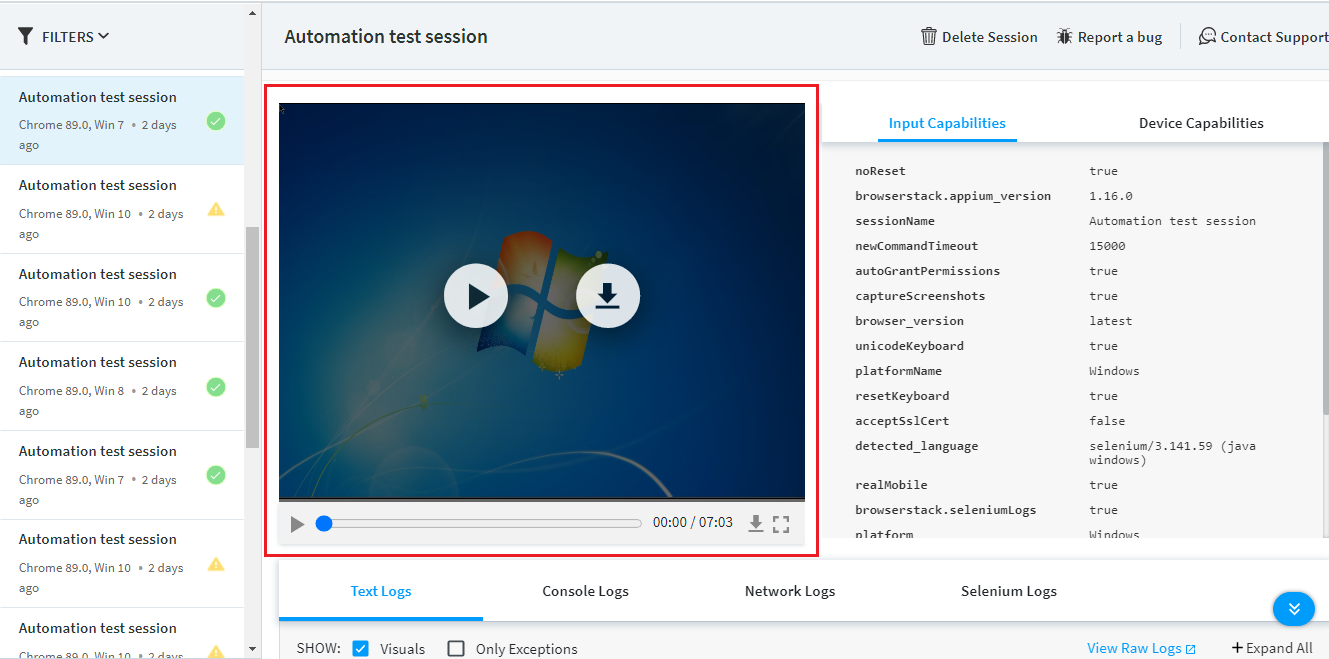Viewport: 1329px width, 659px height.
Task: Click the chat bubble Contact Support icon
Action: pyautogui.click(x=1207, y=37)
